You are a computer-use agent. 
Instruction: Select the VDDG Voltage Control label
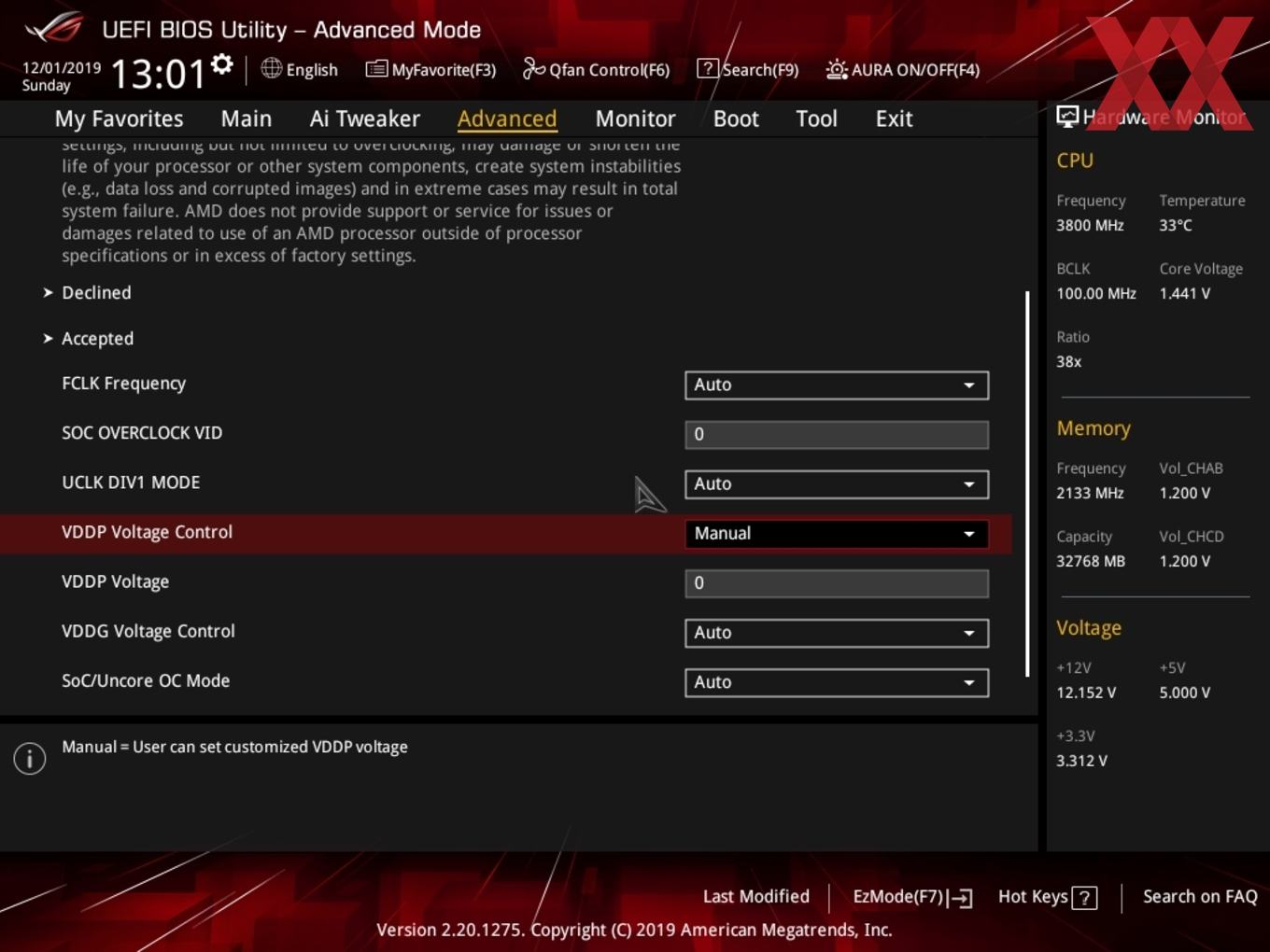coord(148,631)
